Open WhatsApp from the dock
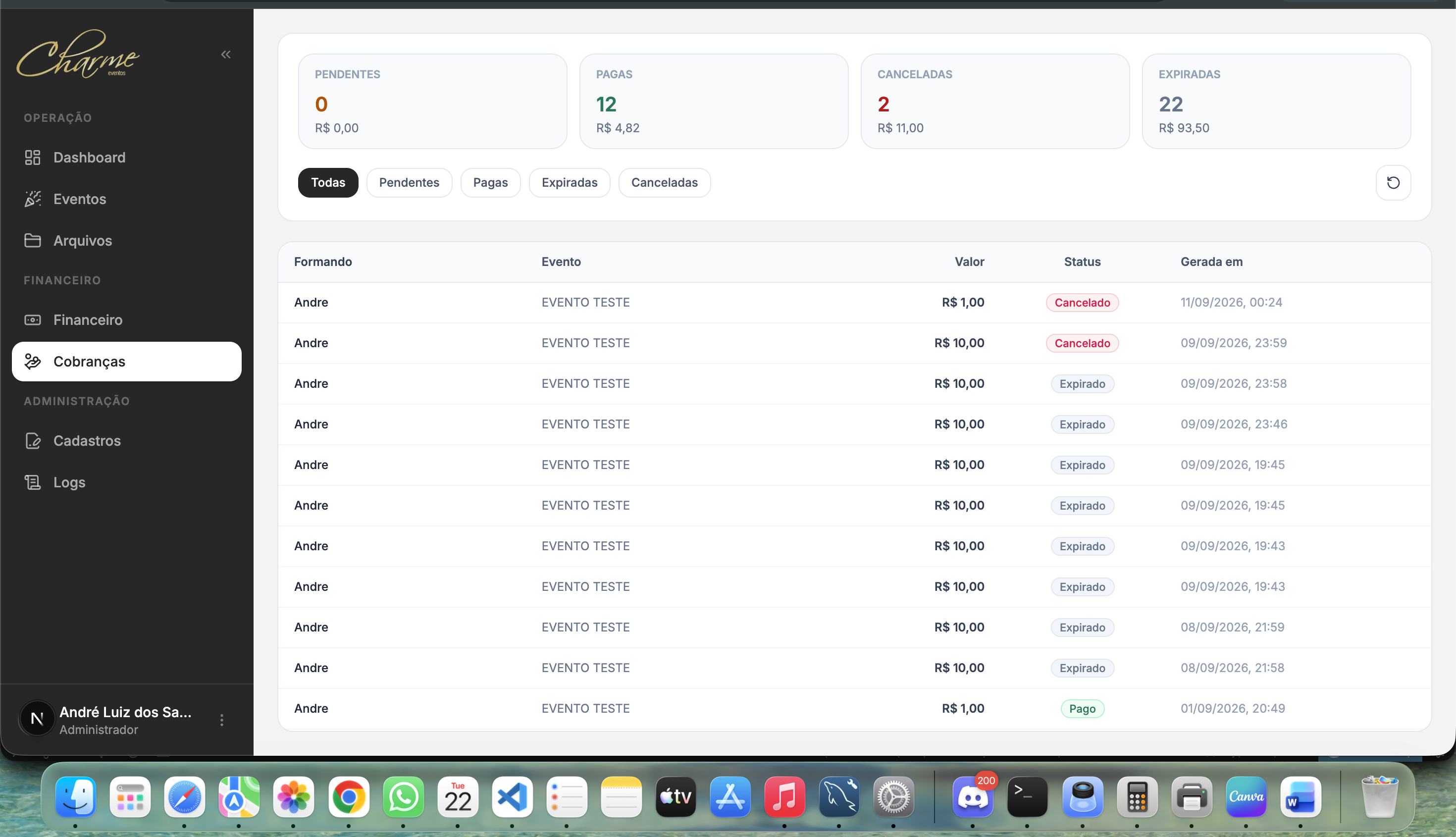The height and width of the screenshot is (837, 1456). 403,797
